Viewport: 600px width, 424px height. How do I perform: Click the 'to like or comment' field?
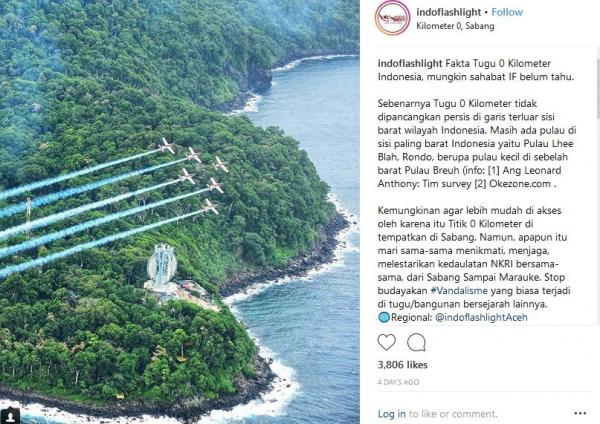coord(453,414)
